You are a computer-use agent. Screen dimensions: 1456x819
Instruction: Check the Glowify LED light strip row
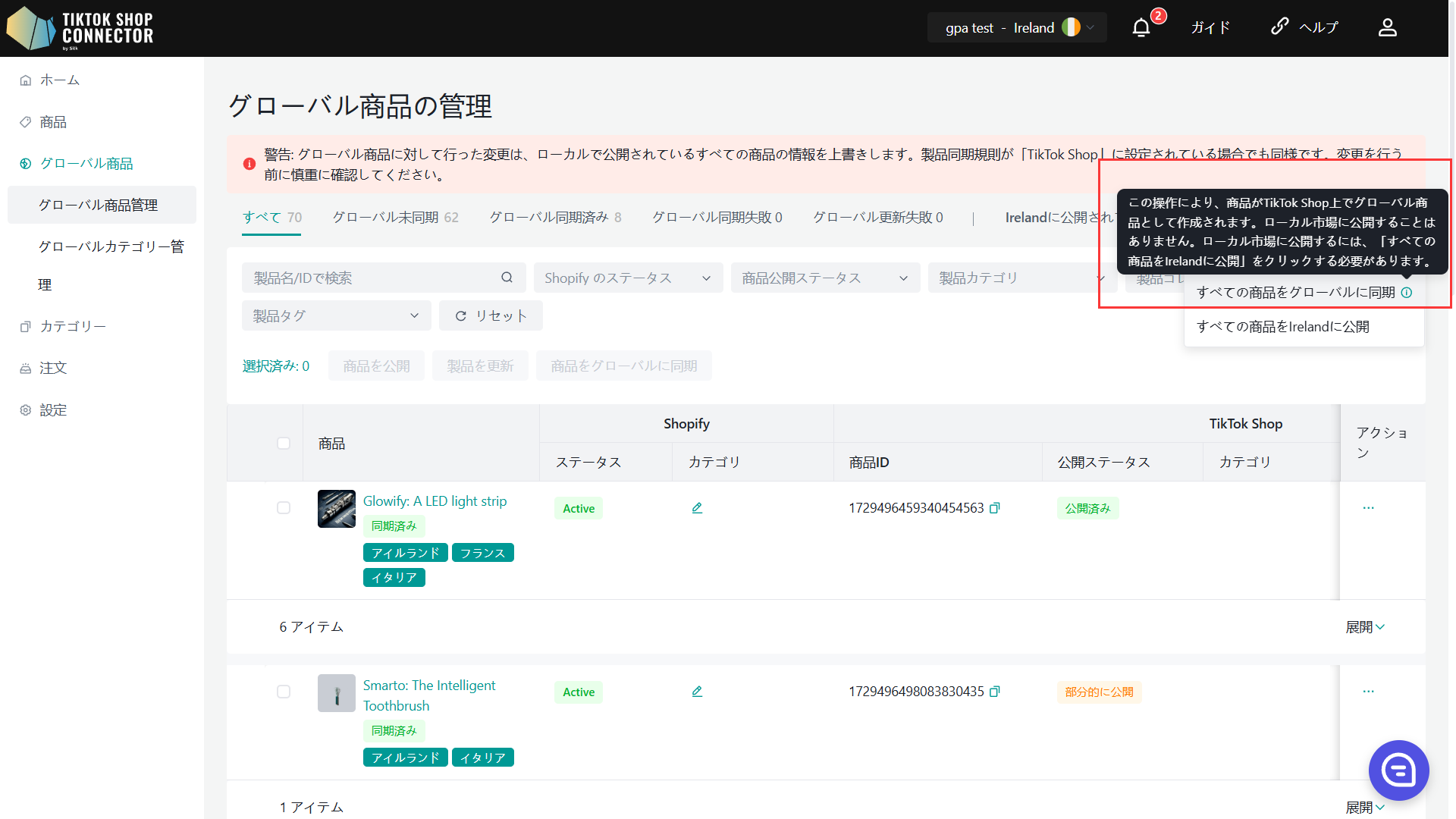pos(284,508)
